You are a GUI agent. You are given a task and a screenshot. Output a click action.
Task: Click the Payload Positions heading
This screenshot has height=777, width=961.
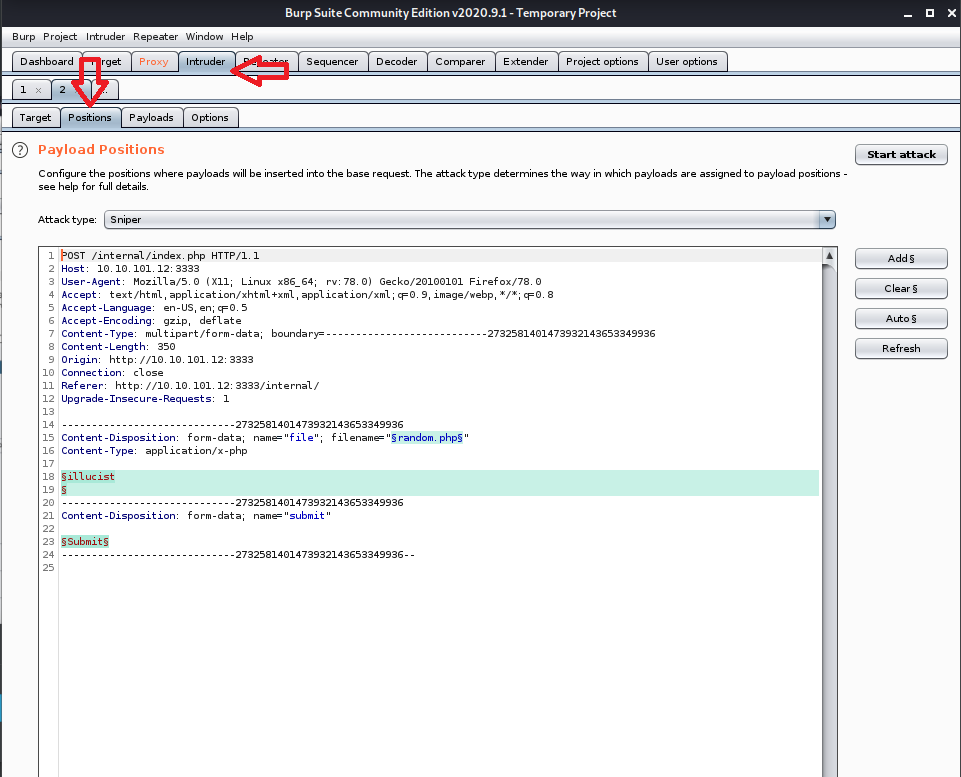coord(101,150)
